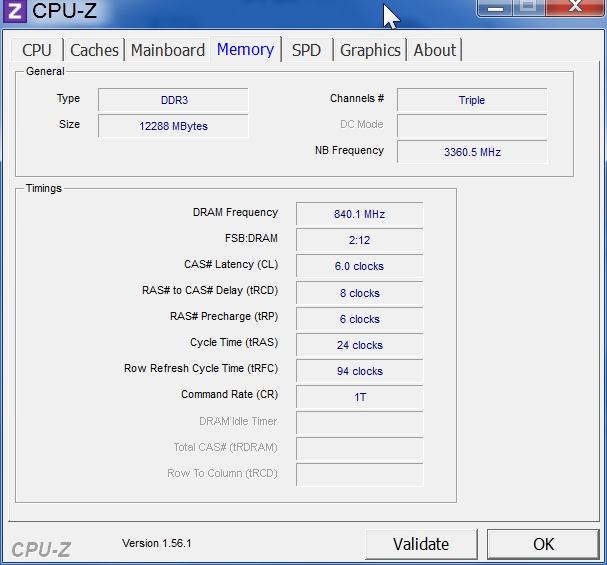
Task: Click the empty DRAM Idle Timer field
Action: point(359,423)
